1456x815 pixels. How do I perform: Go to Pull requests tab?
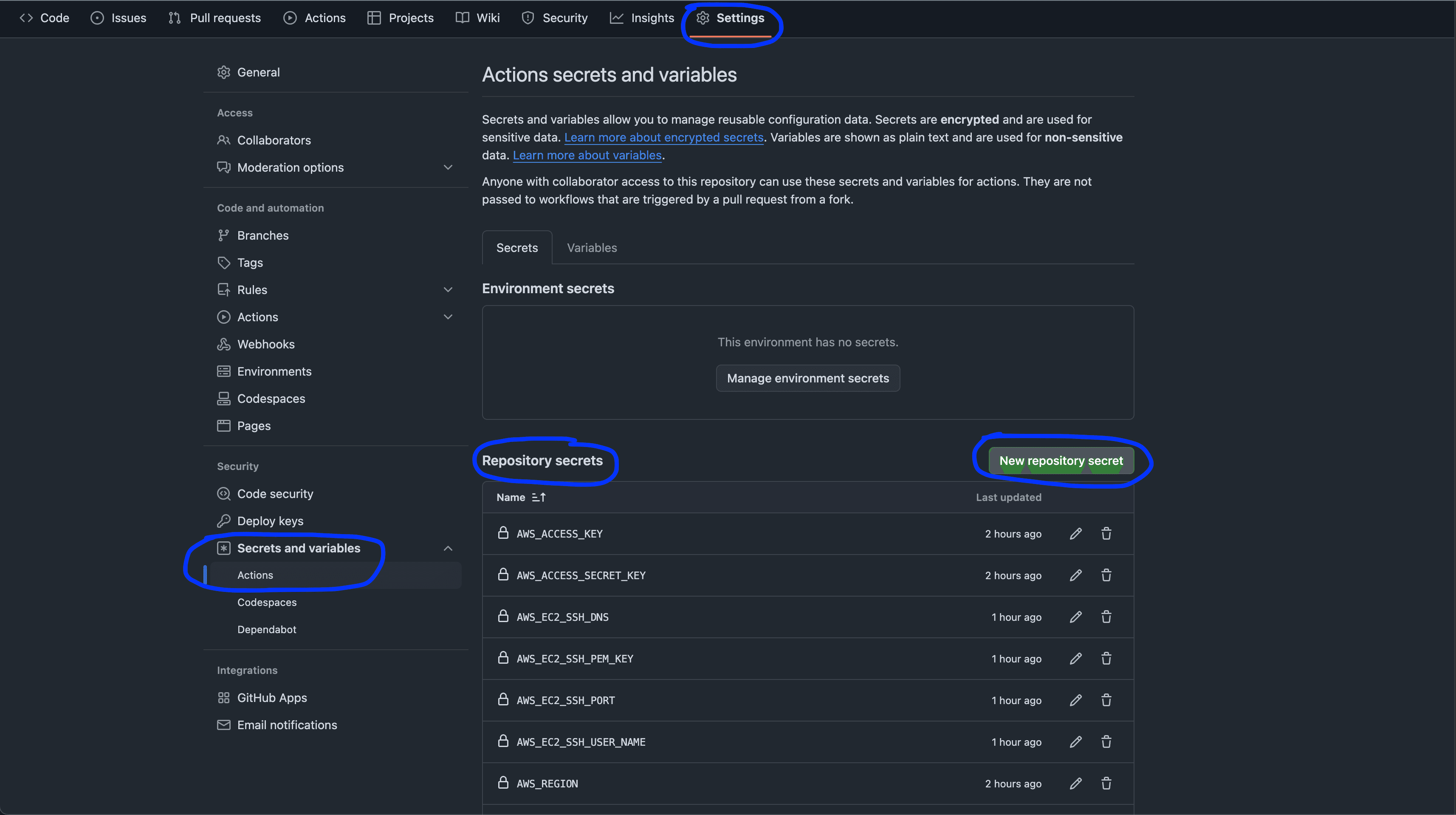[215, 18]
